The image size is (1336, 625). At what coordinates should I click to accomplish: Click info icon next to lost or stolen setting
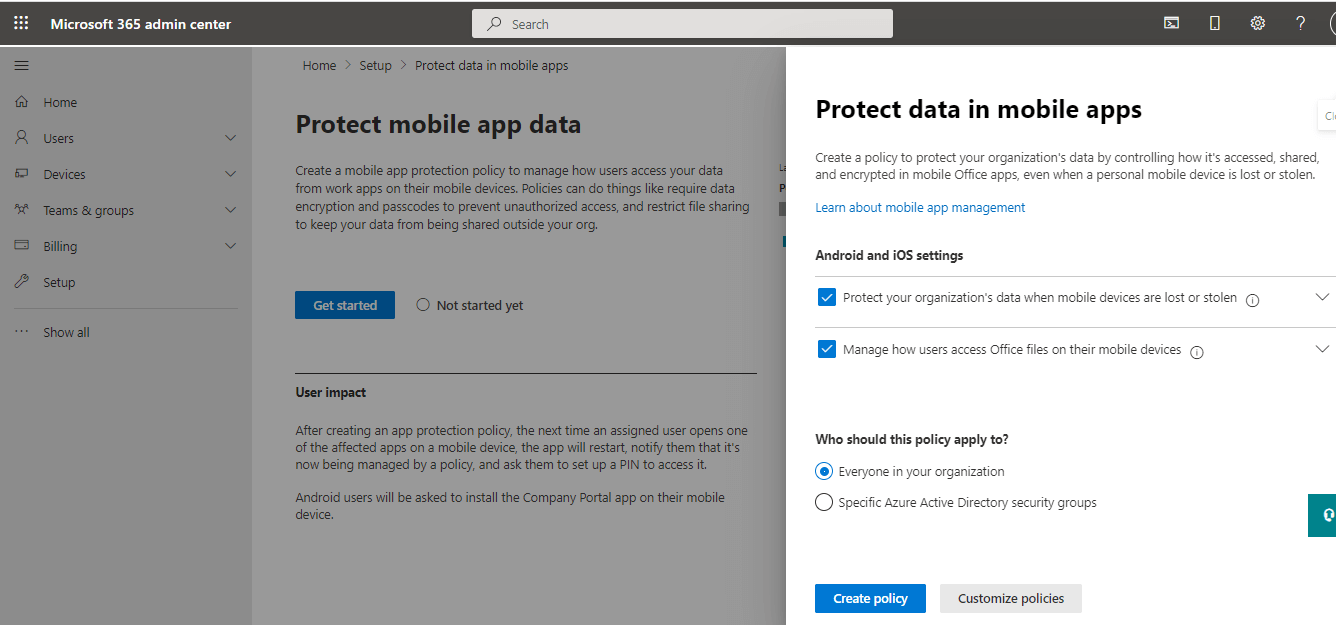pyautogui.click(x=1252, y=300)
